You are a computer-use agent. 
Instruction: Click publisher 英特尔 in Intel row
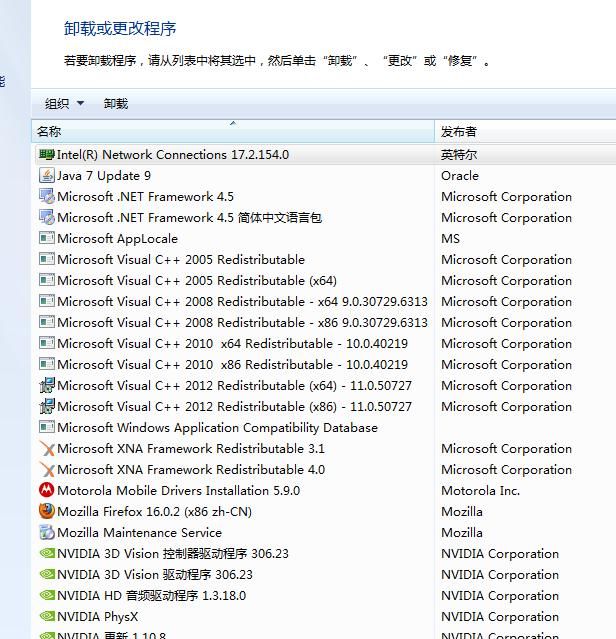point(459,155)
